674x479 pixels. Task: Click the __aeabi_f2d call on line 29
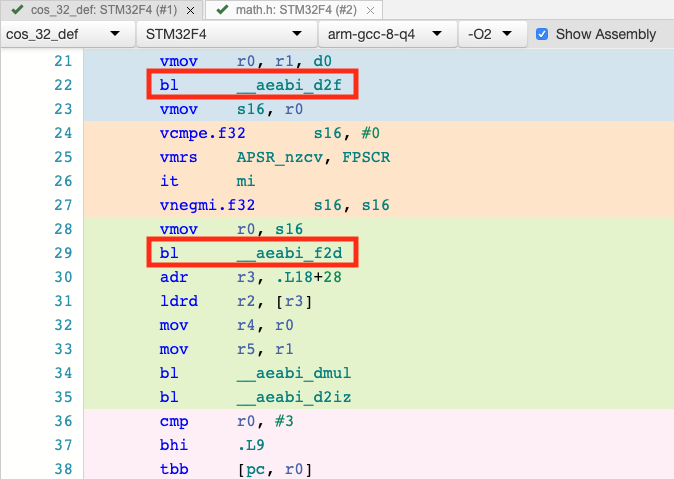pyautogui.click(x=289, y=253)
